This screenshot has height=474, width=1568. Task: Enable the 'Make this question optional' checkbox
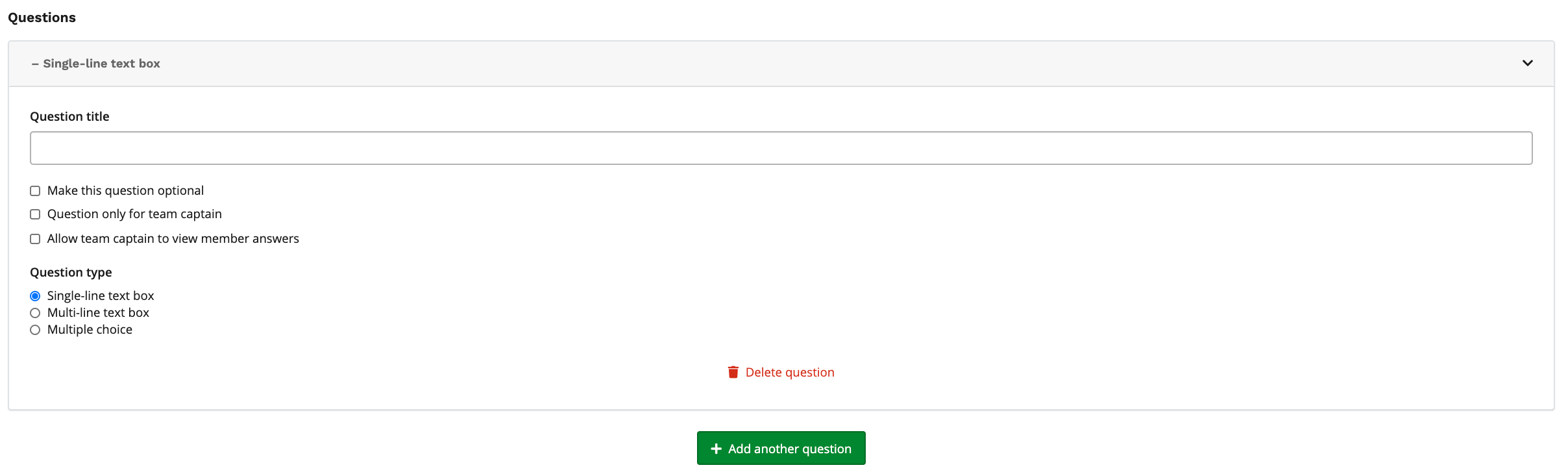(35, 191)
